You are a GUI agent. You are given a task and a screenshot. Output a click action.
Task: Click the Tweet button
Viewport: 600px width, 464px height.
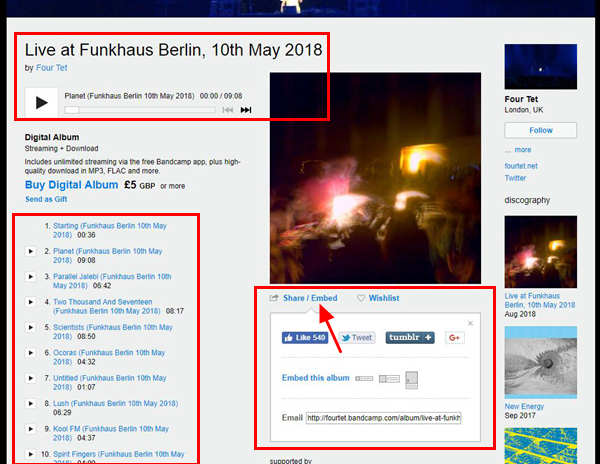point(356,337)
